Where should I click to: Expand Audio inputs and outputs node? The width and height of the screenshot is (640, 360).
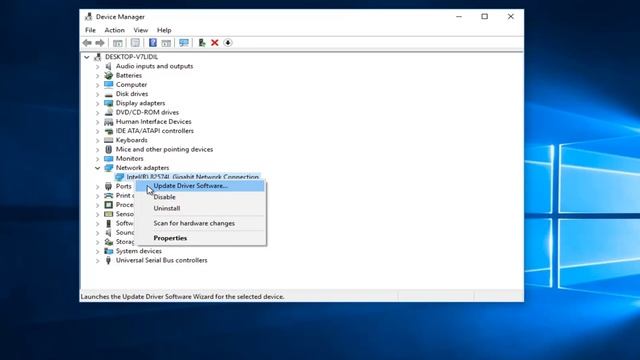(97, 67)
